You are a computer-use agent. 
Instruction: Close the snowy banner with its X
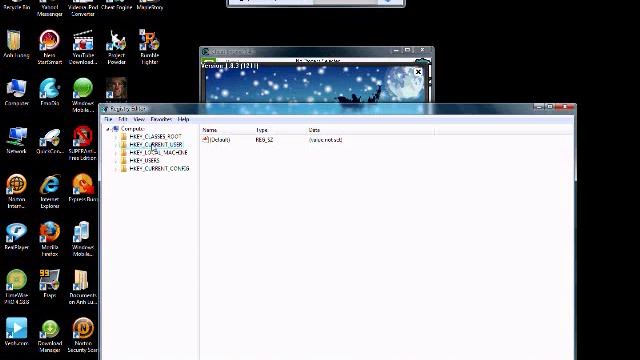[x=418, y=72]
